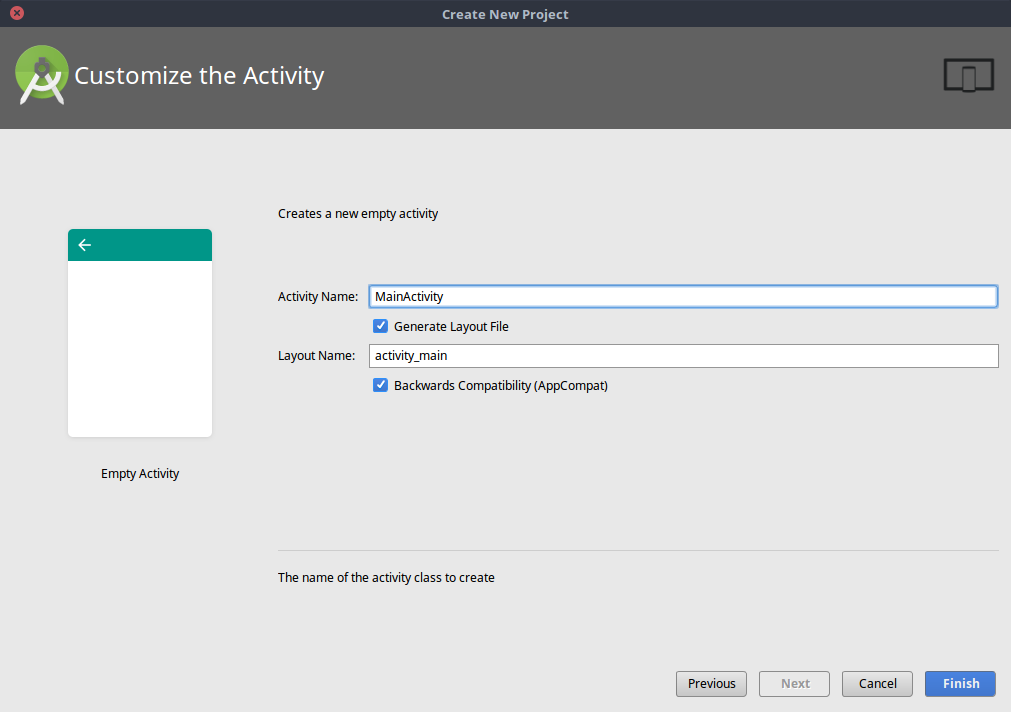Viewport: 1011px width, 712px height.
Task: Click the "Activity Name:" field label
Action: click(x=317, y=297)
